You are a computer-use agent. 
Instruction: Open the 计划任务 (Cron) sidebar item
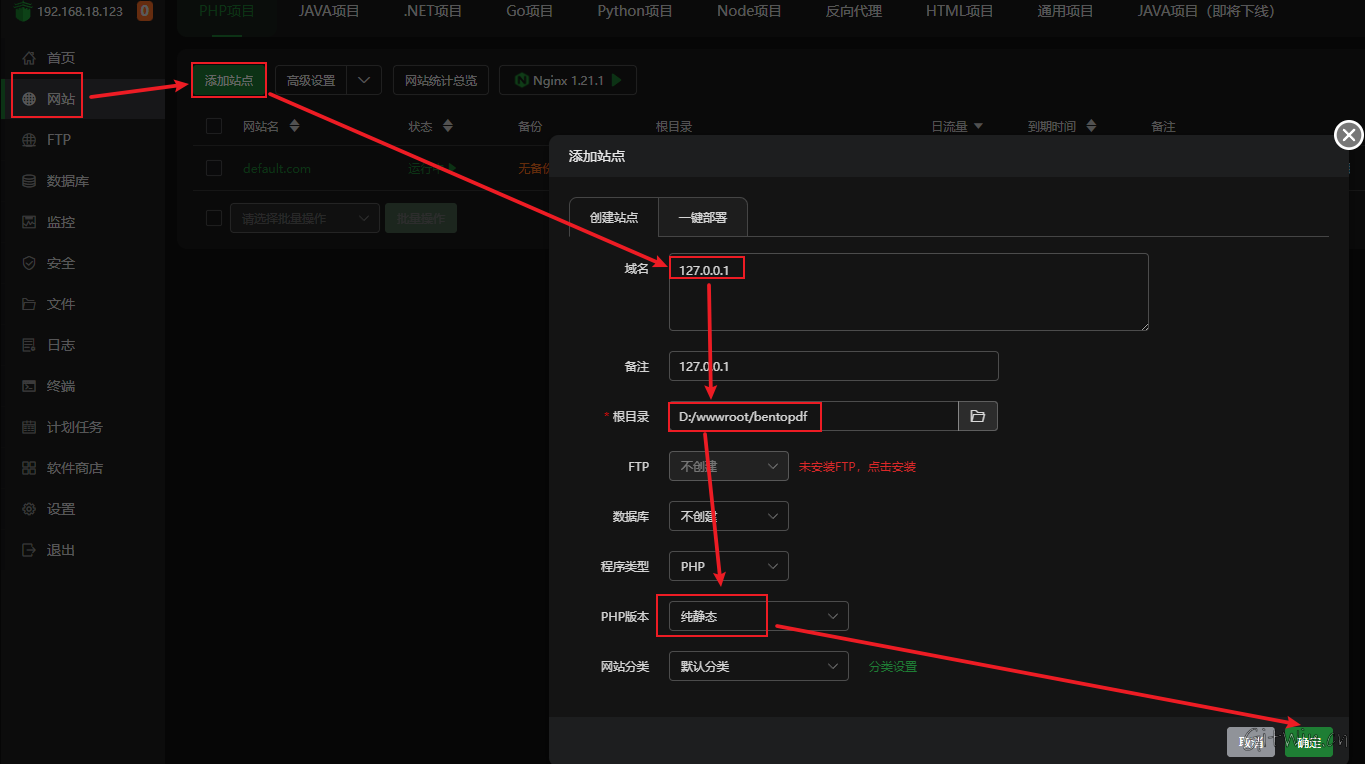point(74,427)
